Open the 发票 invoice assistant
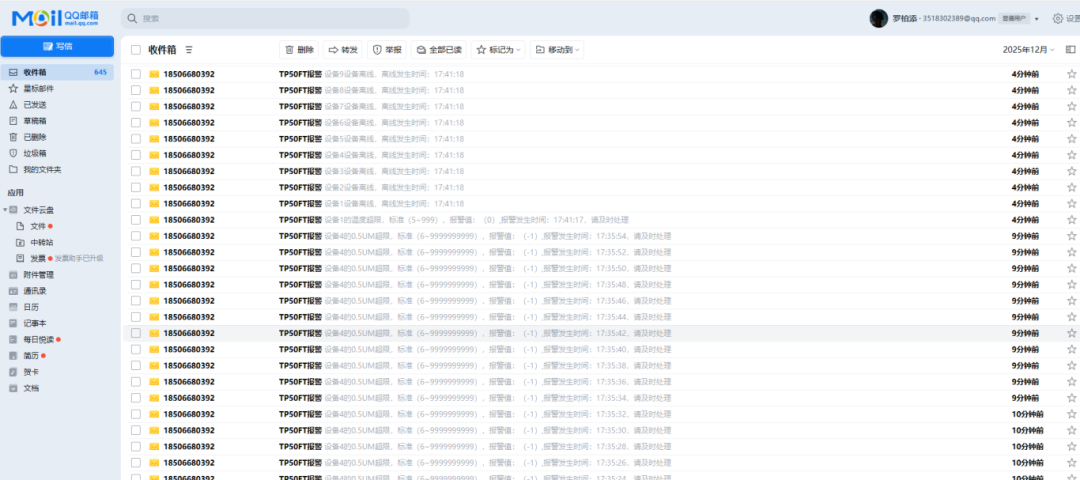Image resolution: width=1080 pixels, height=480 pixels. pyautogui.click(x=38, y=258)
